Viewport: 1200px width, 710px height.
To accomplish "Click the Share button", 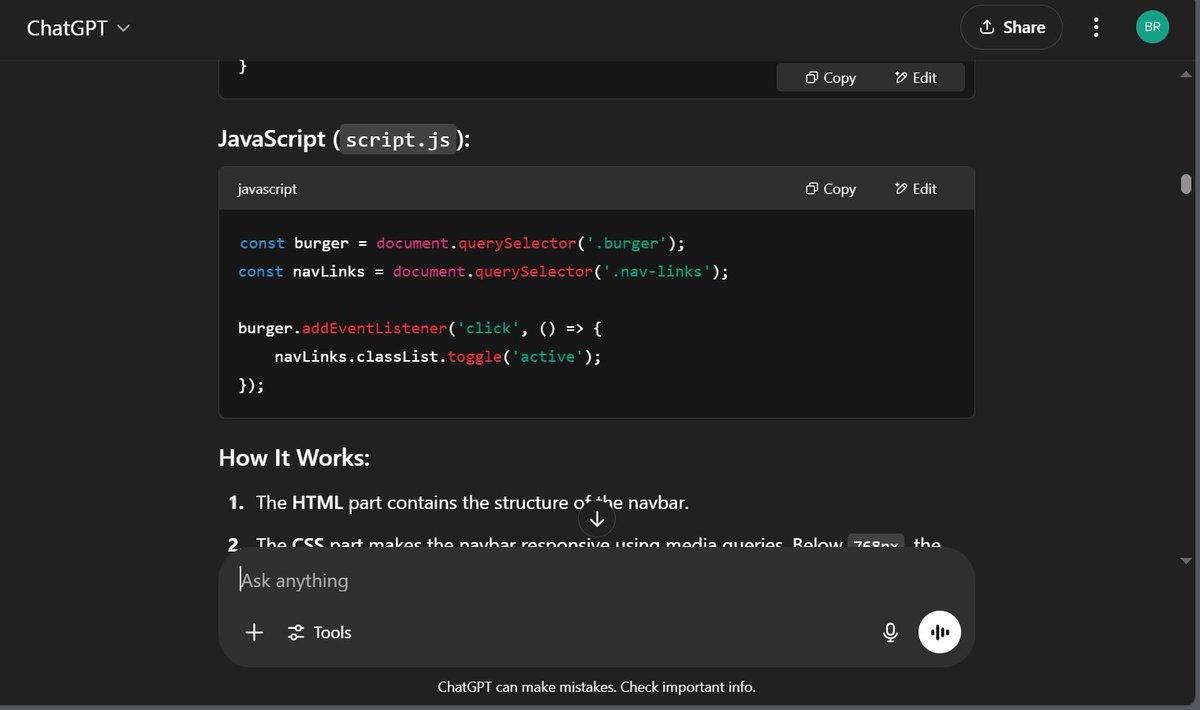I will pyautogui.click(x=1011, y=28).
